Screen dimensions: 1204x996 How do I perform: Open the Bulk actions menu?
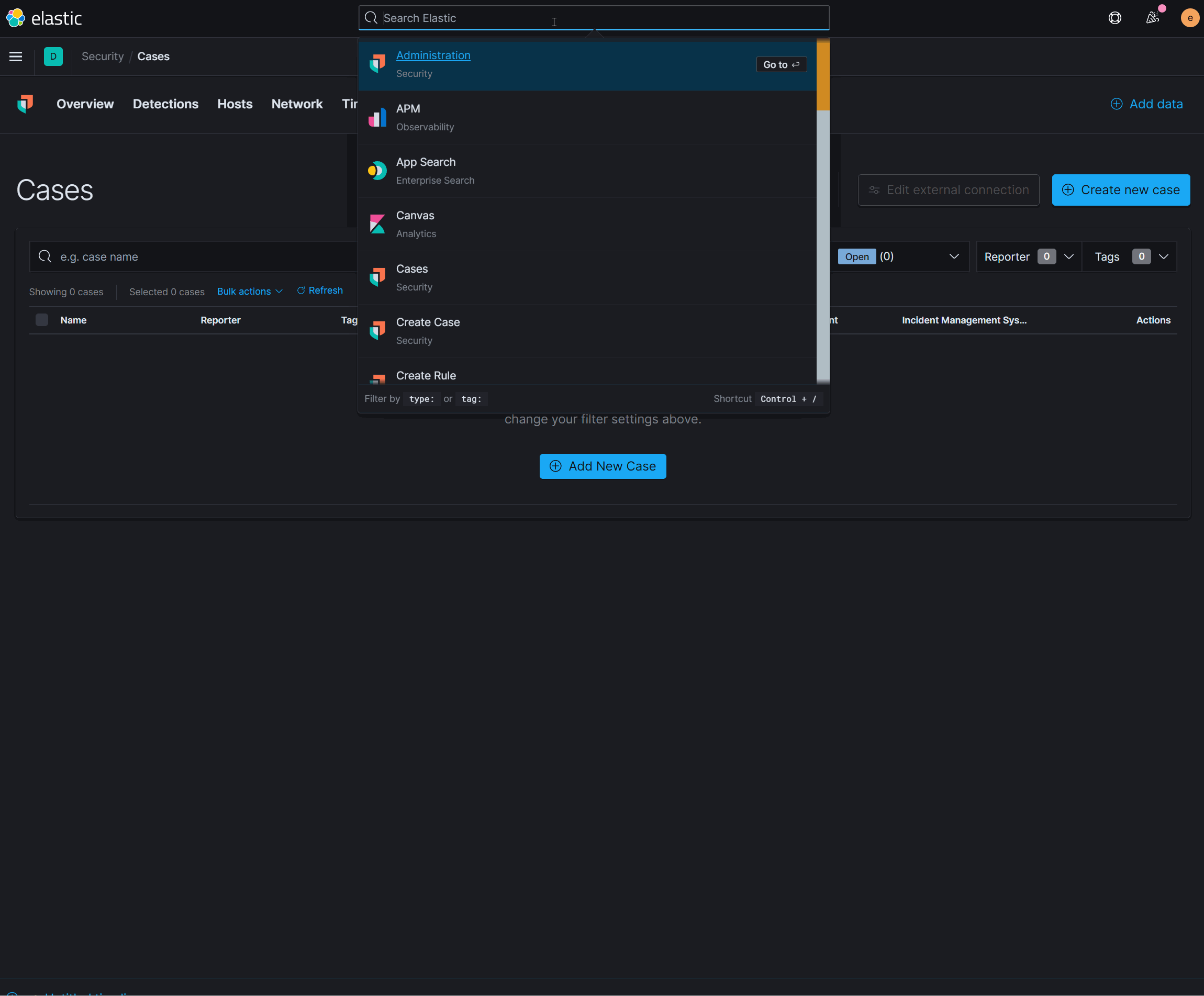(x=251, y=290)
